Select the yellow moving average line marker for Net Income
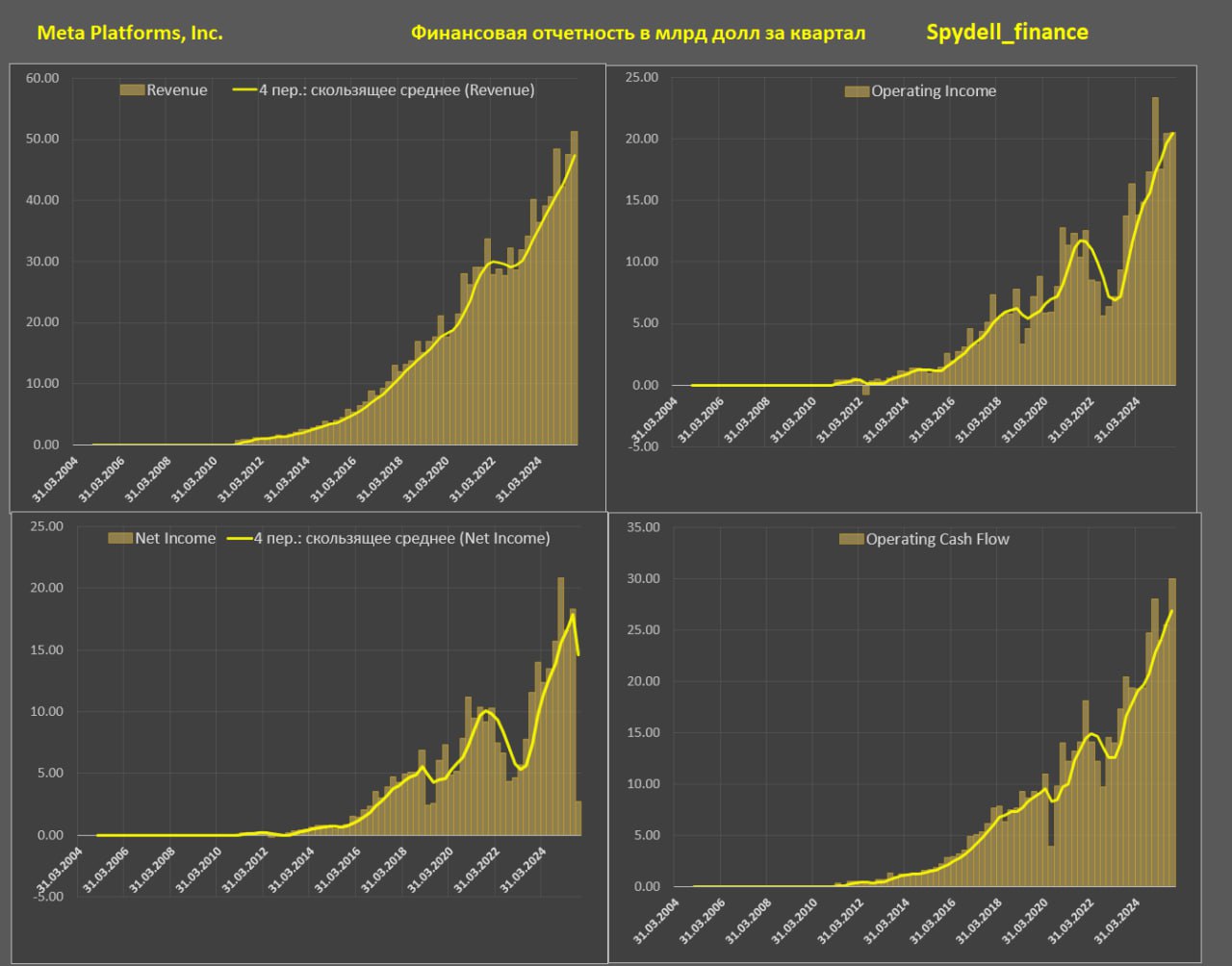 (239, 539)
